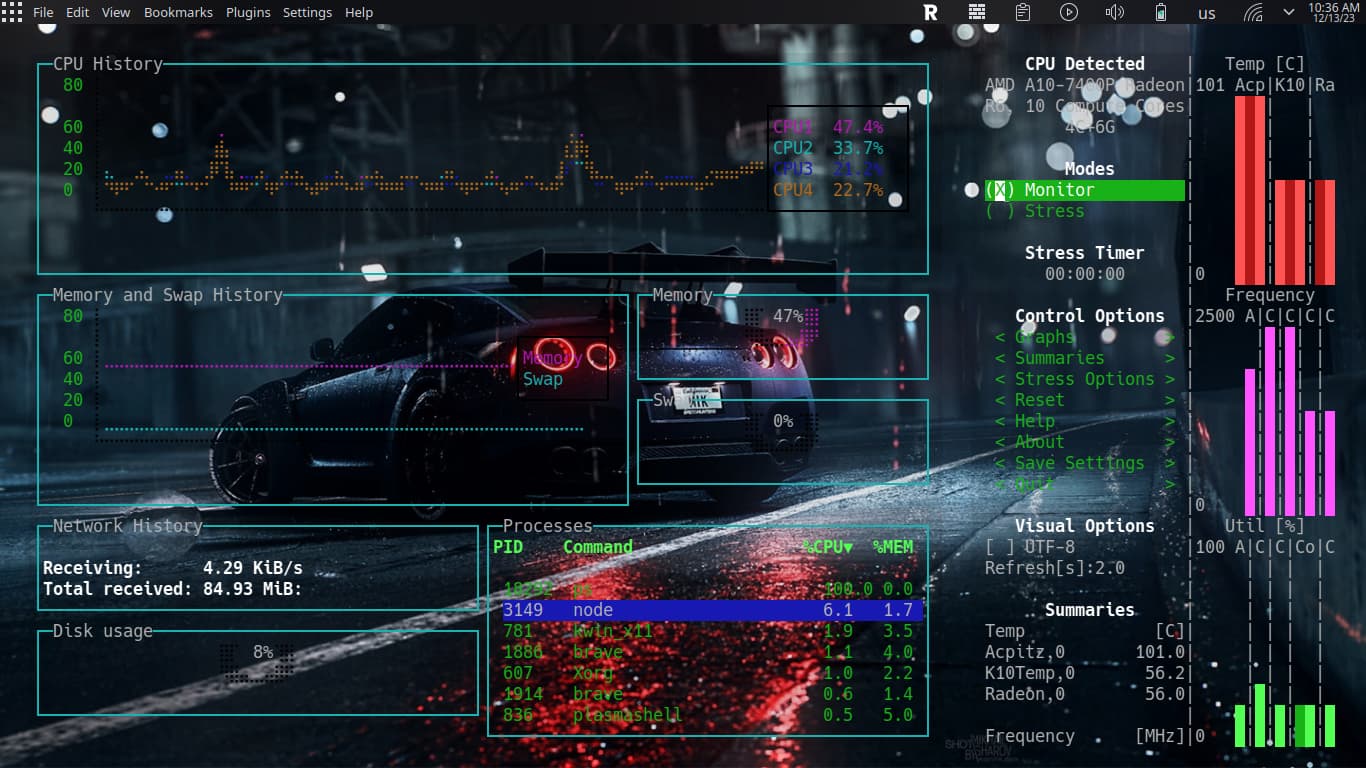Open the firewall brick-wall tray icon

click(x=977, y=12)
